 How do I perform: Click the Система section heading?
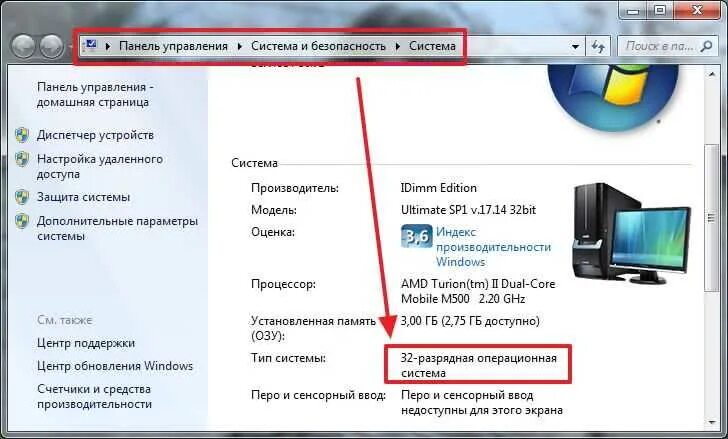254,163
